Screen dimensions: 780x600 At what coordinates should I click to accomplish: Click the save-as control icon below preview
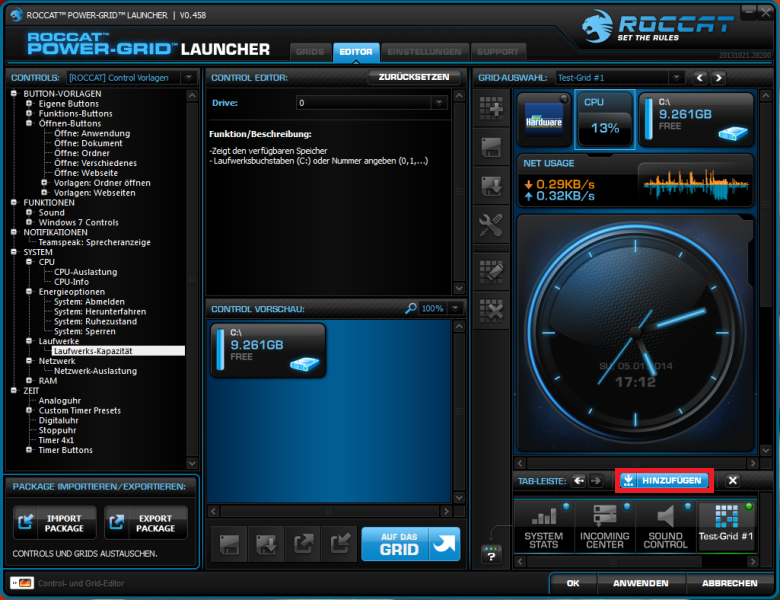(x=266, y=544)
